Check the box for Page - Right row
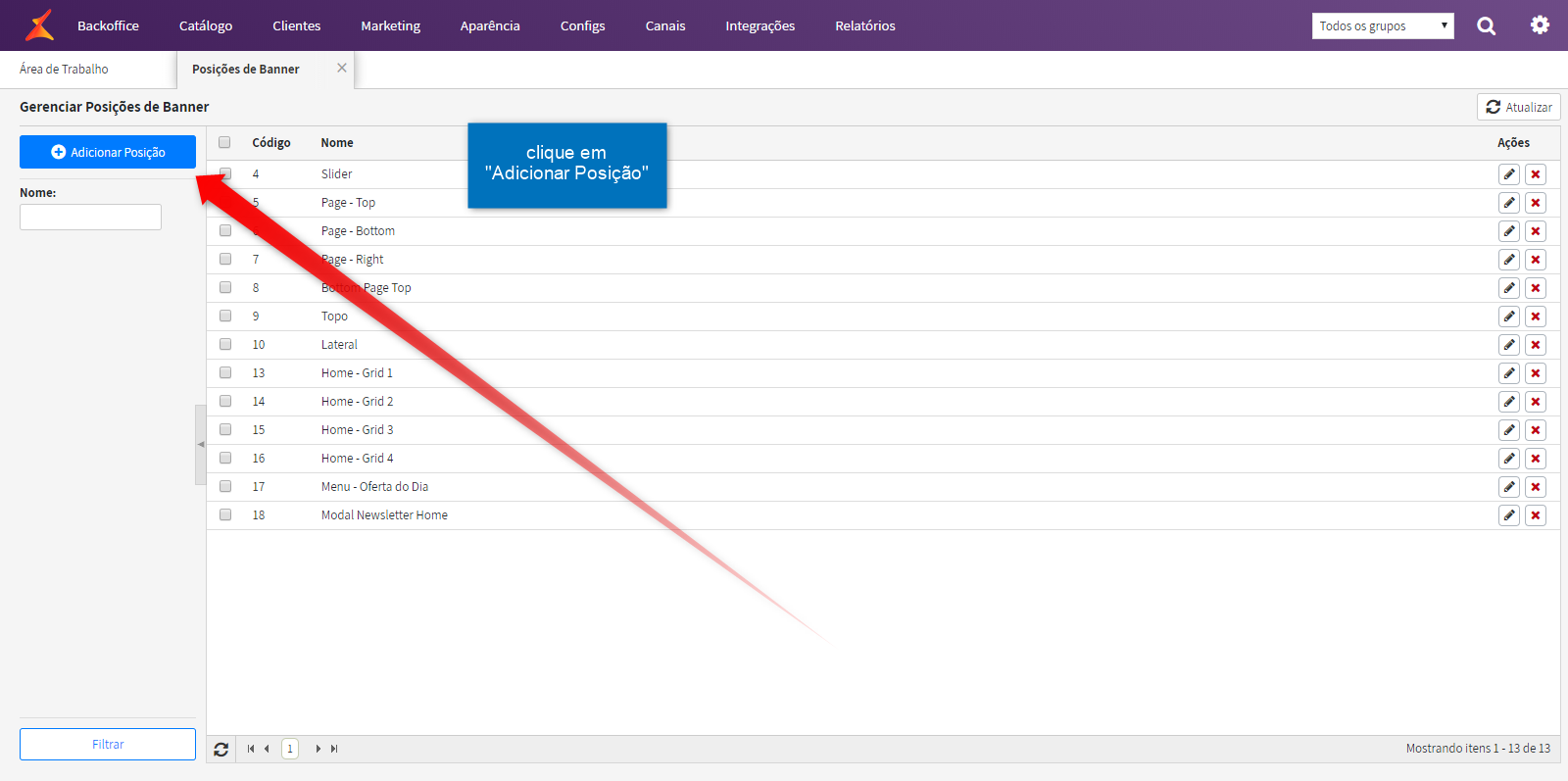The height and width of the screenshot is (781, 1568). 225,260
